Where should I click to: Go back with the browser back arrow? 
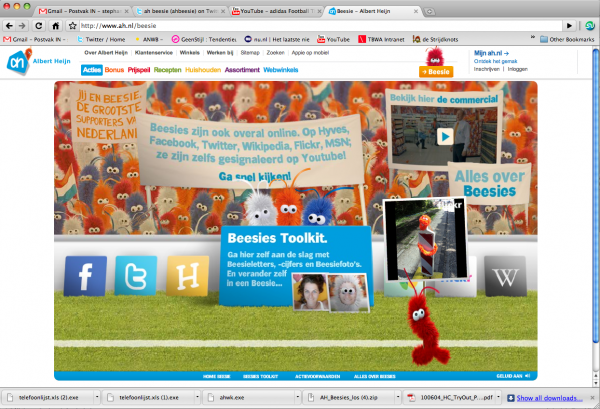coord(10,26)
